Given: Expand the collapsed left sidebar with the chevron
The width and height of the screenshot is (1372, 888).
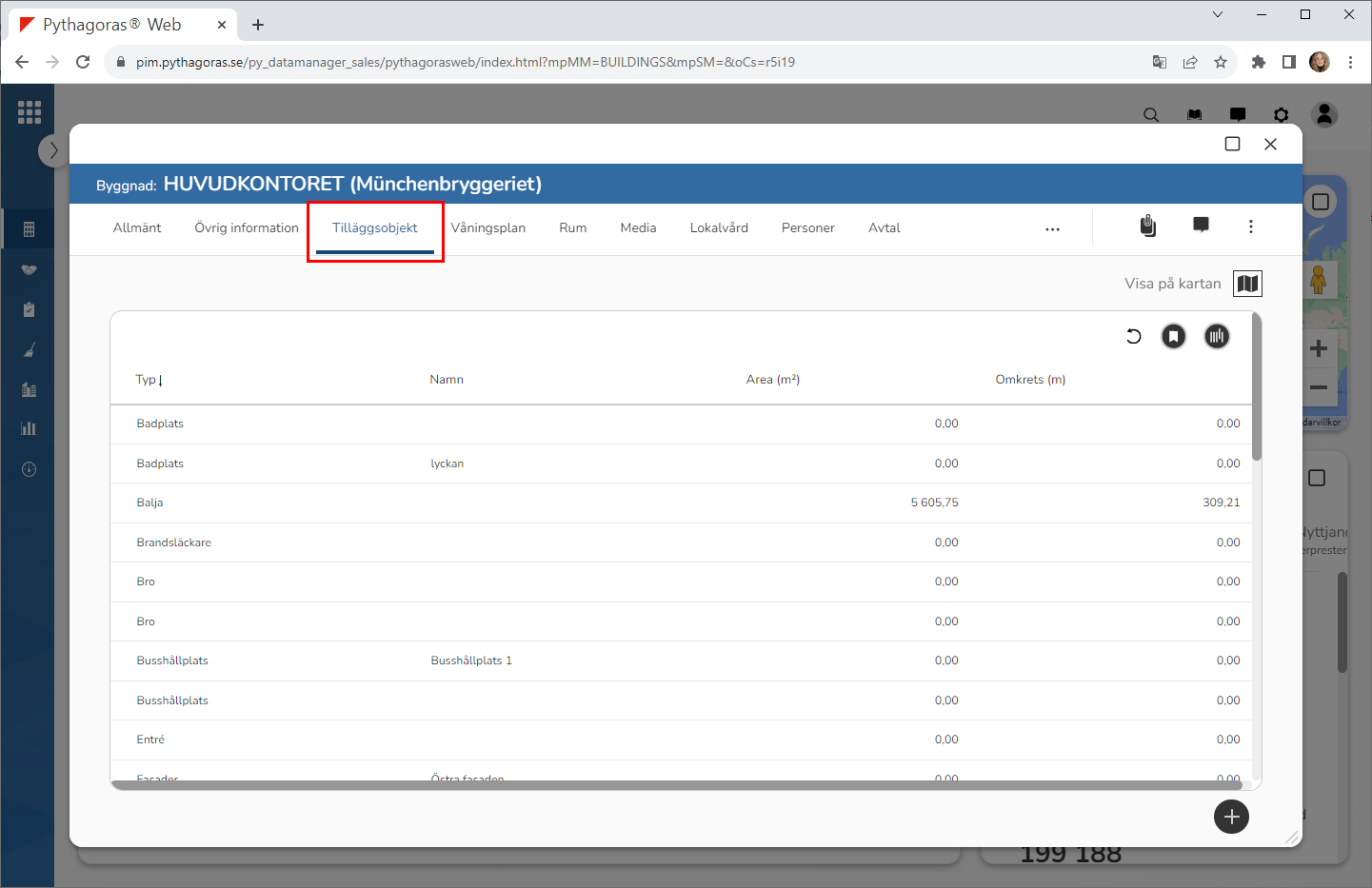Looking at the screenshot, I should pos(53,150).
